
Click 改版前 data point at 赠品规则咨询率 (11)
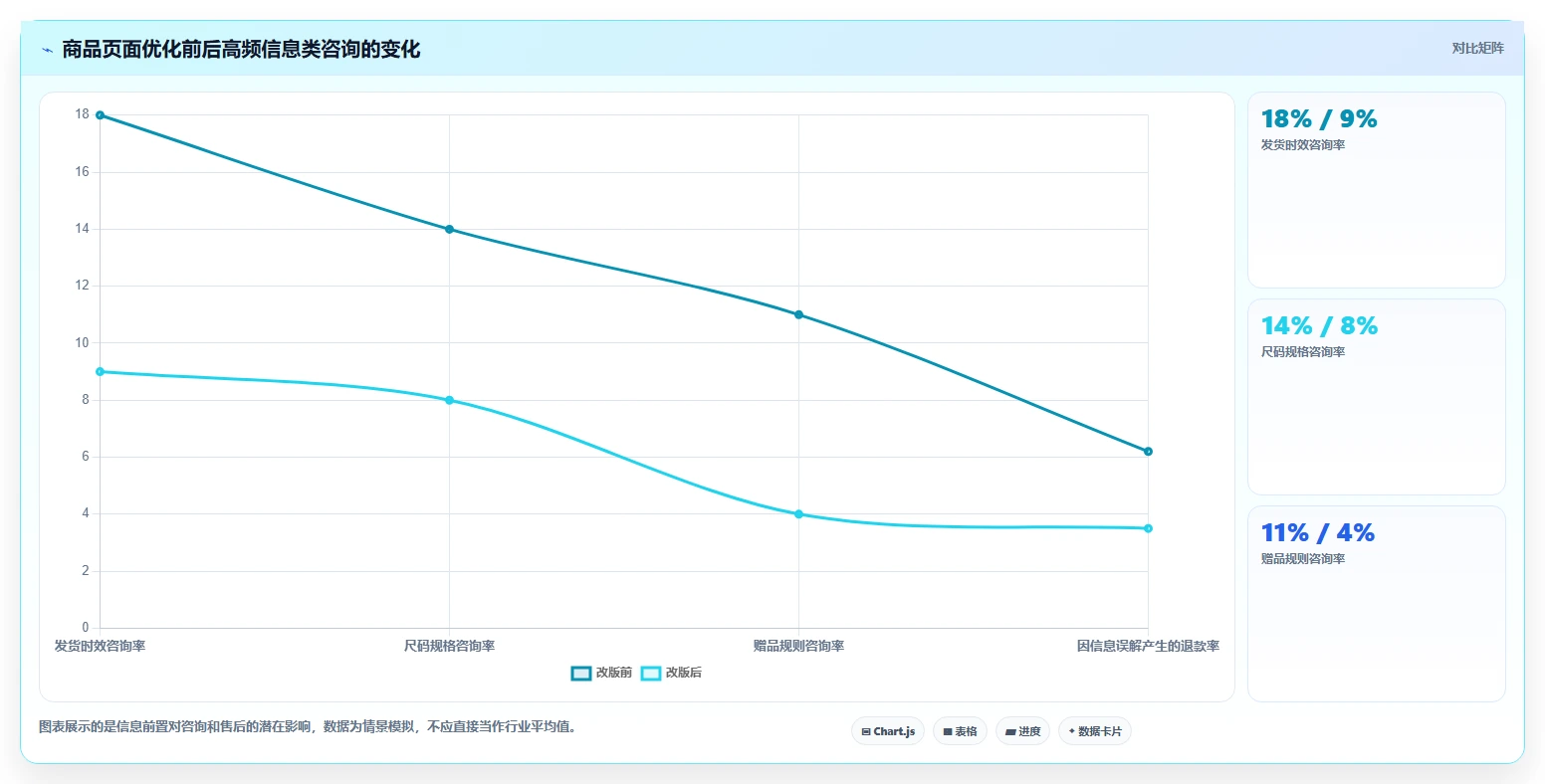coord(798,314)
